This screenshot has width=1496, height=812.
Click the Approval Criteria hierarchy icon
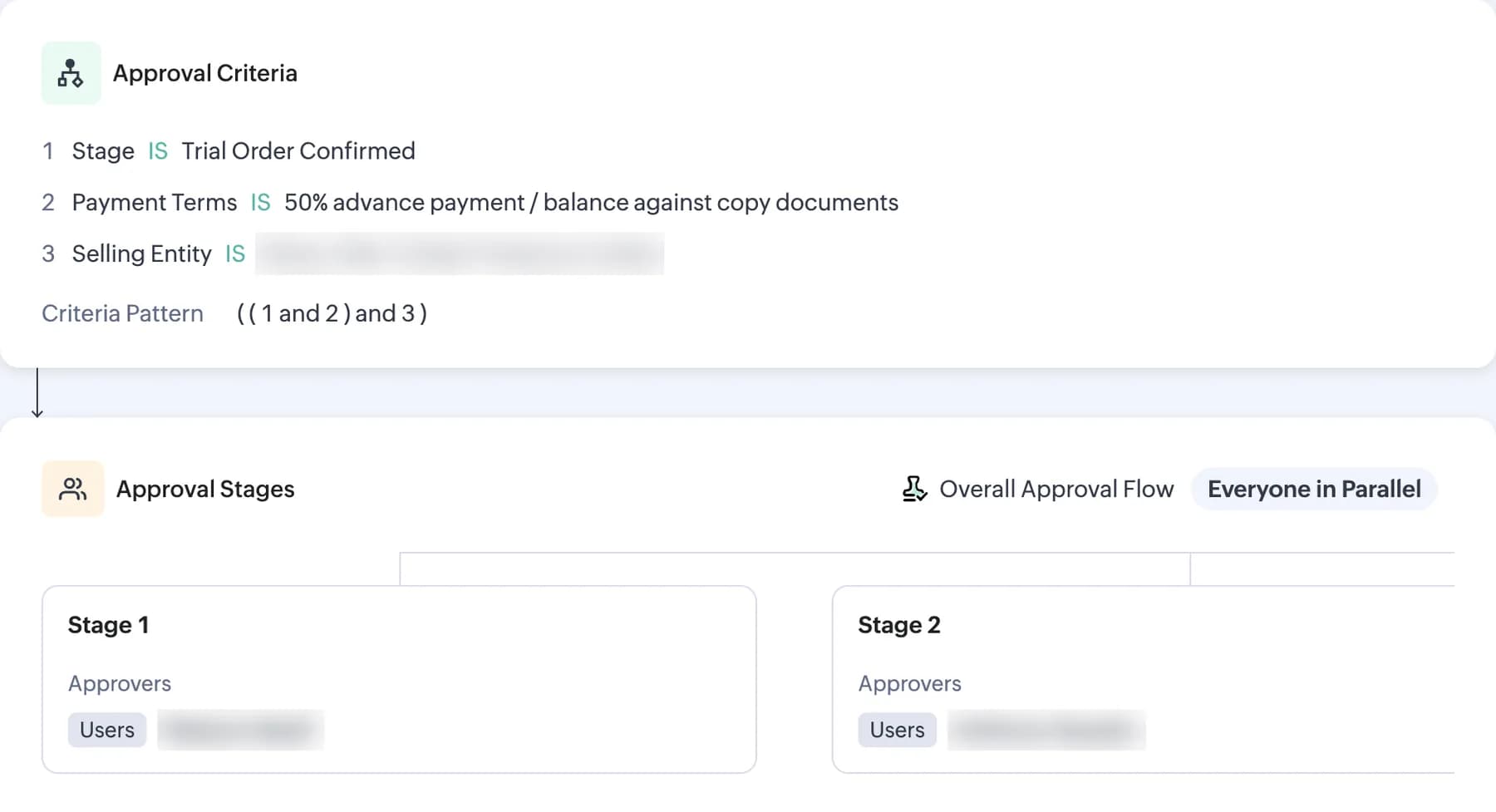[71, 73]
